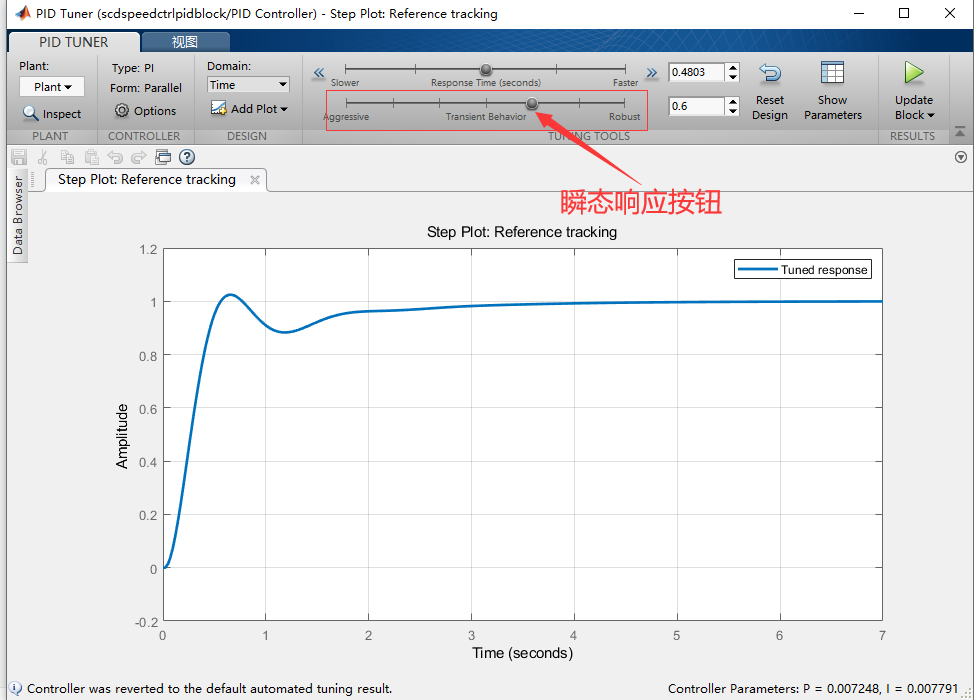
Task: Collapse the toolstrip with minimize arrow
Action: tap(960, 132)
